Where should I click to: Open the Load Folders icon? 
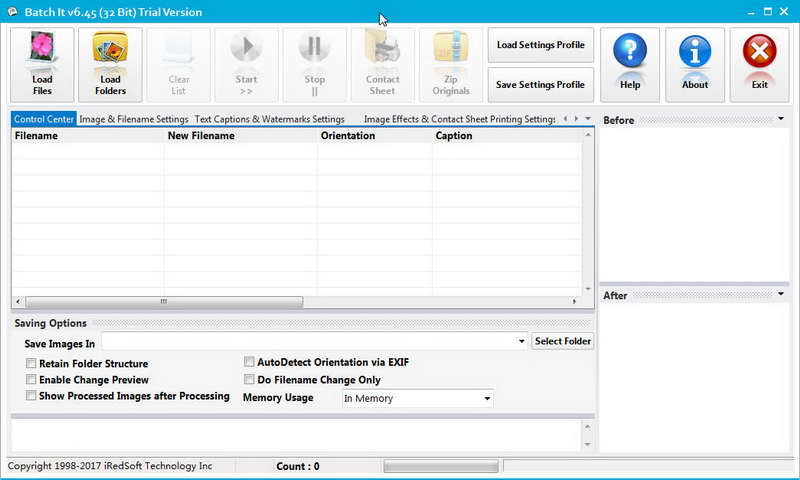tap(110, 49)
